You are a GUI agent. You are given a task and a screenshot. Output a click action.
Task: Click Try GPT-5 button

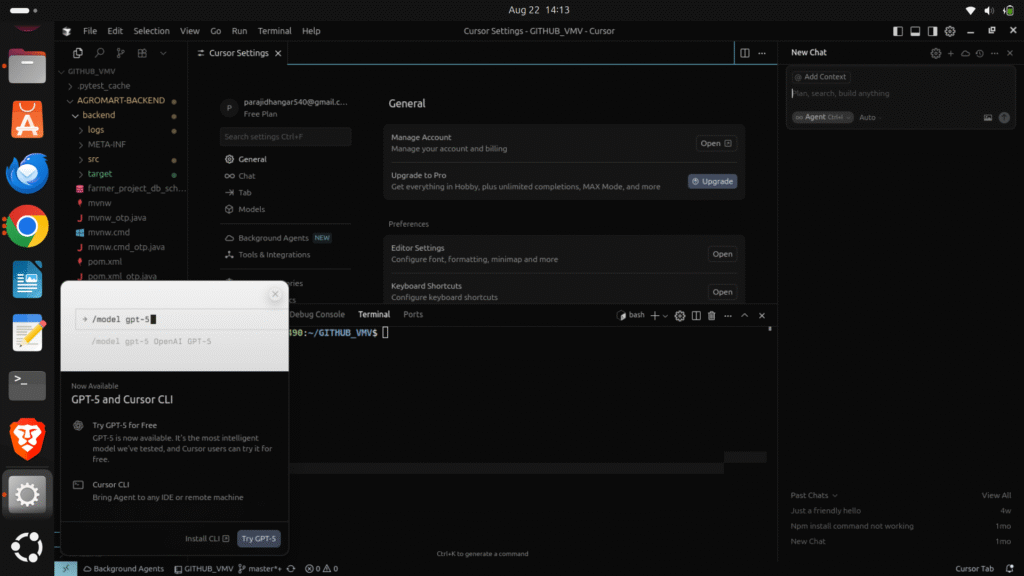pyautogui.click(x=259, y=539)
